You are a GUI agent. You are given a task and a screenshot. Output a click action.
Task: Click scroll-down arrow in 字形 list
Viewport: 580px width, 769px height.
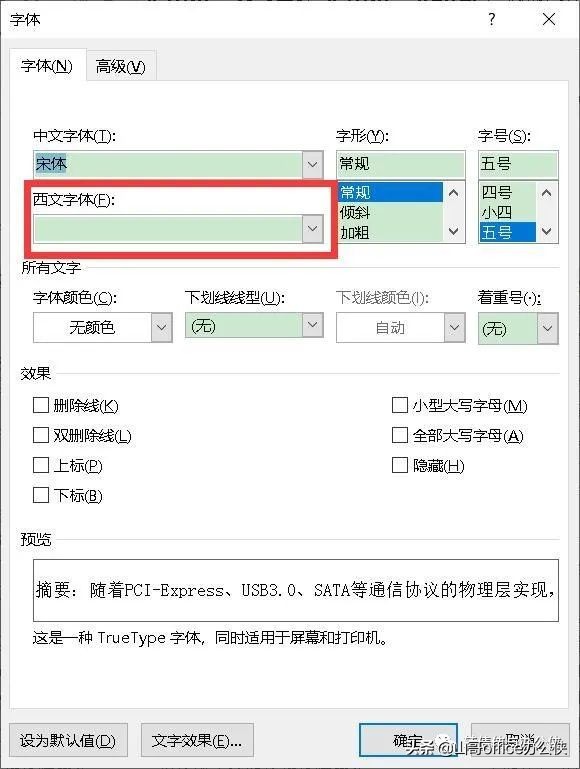(454, 231)
